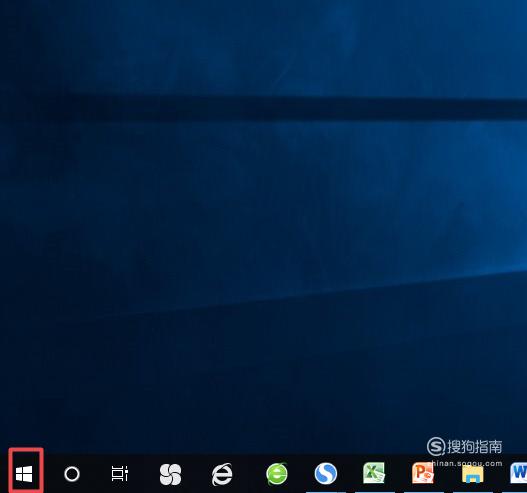Viewport: 527px width, 493px height.
Task: Launch Word from the taskbar
Action: (x=518, y=473)
